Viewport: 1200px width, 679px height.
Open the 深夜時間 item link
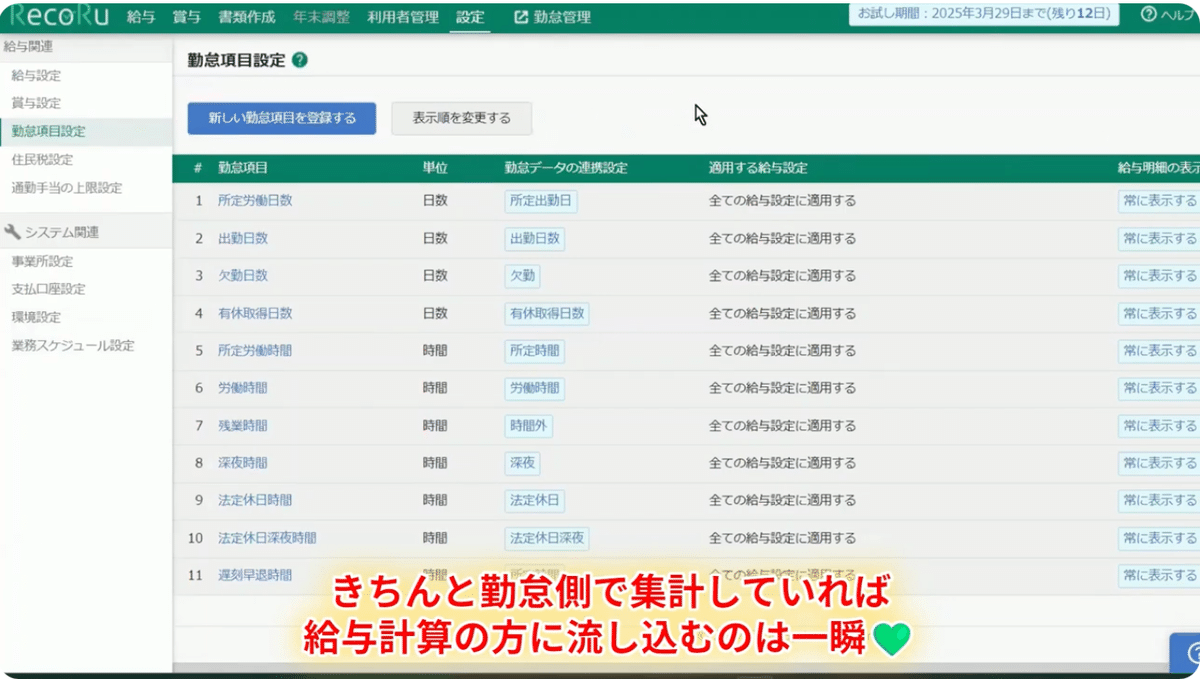click(x=243, y=463)
